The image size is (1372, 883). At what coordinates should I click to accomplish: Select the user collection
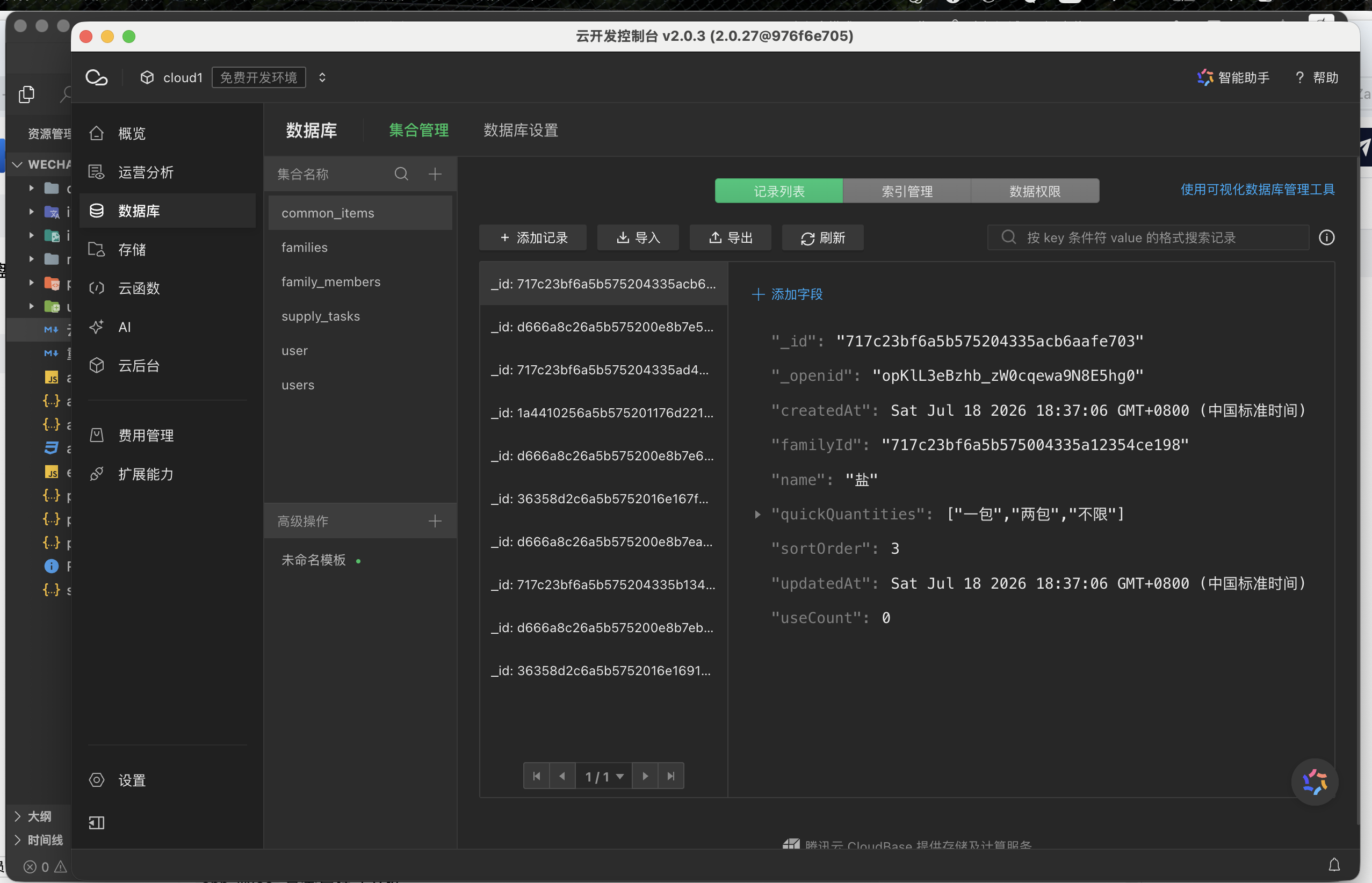coord(360,350)
